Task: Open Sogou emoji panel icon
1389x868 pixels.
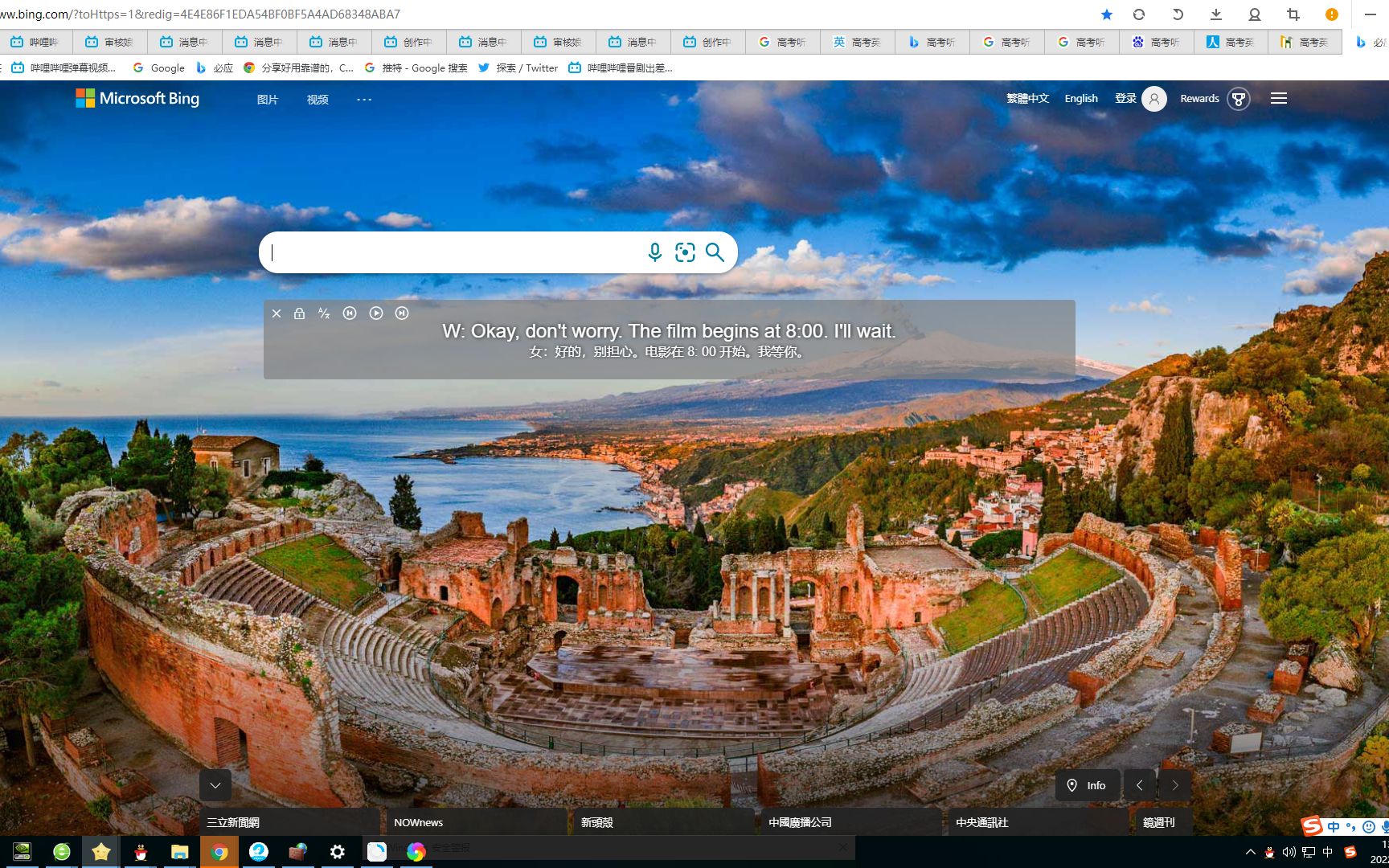Action: click(x=1369, y=826)
